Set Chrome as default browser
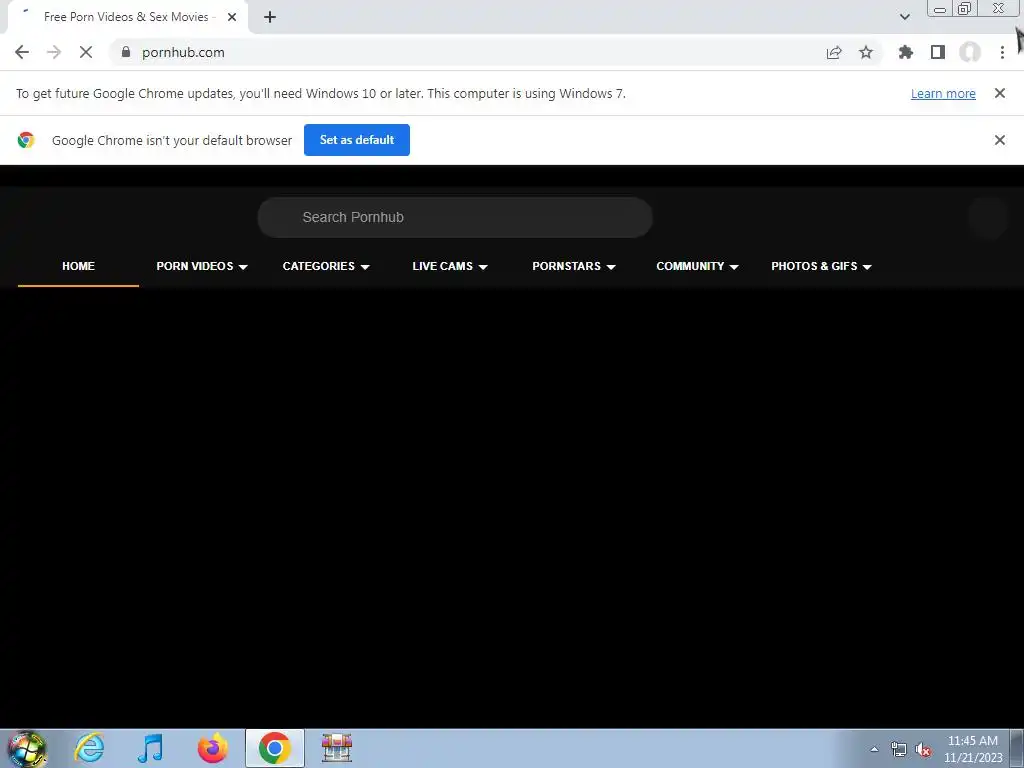This screenshot has width=1024, height=768. [357, 140]
